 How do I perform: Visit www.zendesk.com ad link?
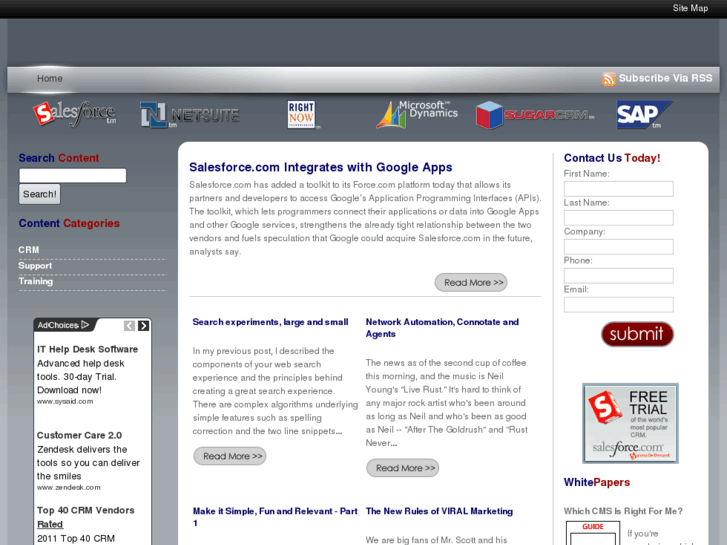69,487
